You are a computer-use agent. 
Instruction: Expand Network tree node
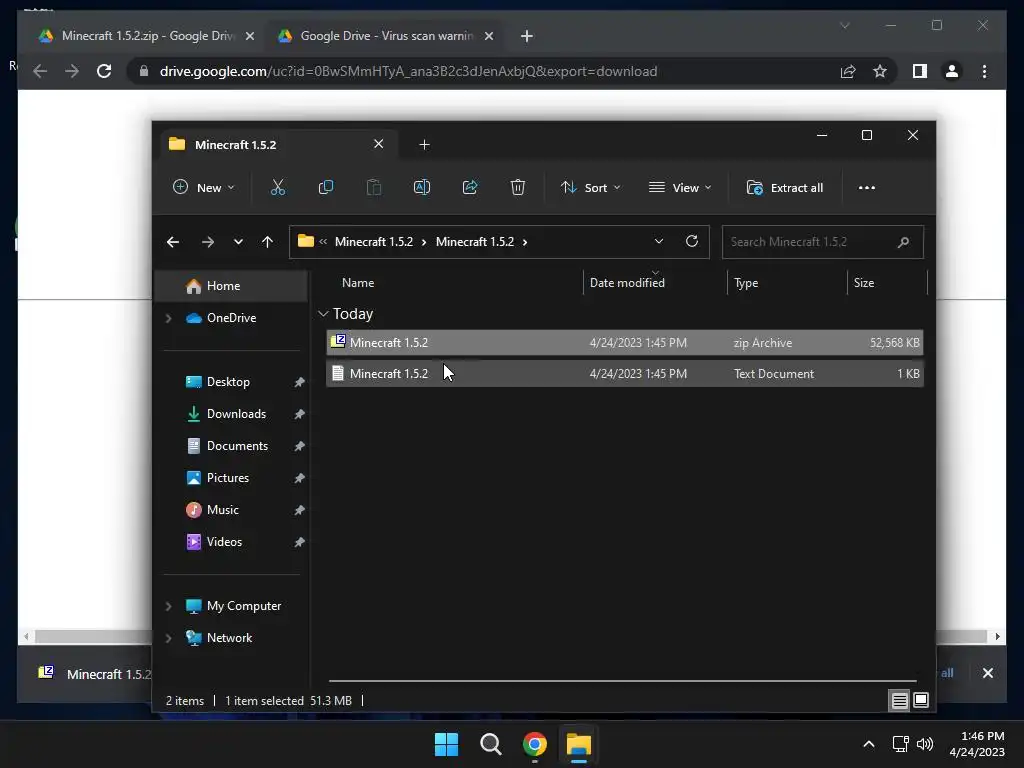tap(168, 638)
